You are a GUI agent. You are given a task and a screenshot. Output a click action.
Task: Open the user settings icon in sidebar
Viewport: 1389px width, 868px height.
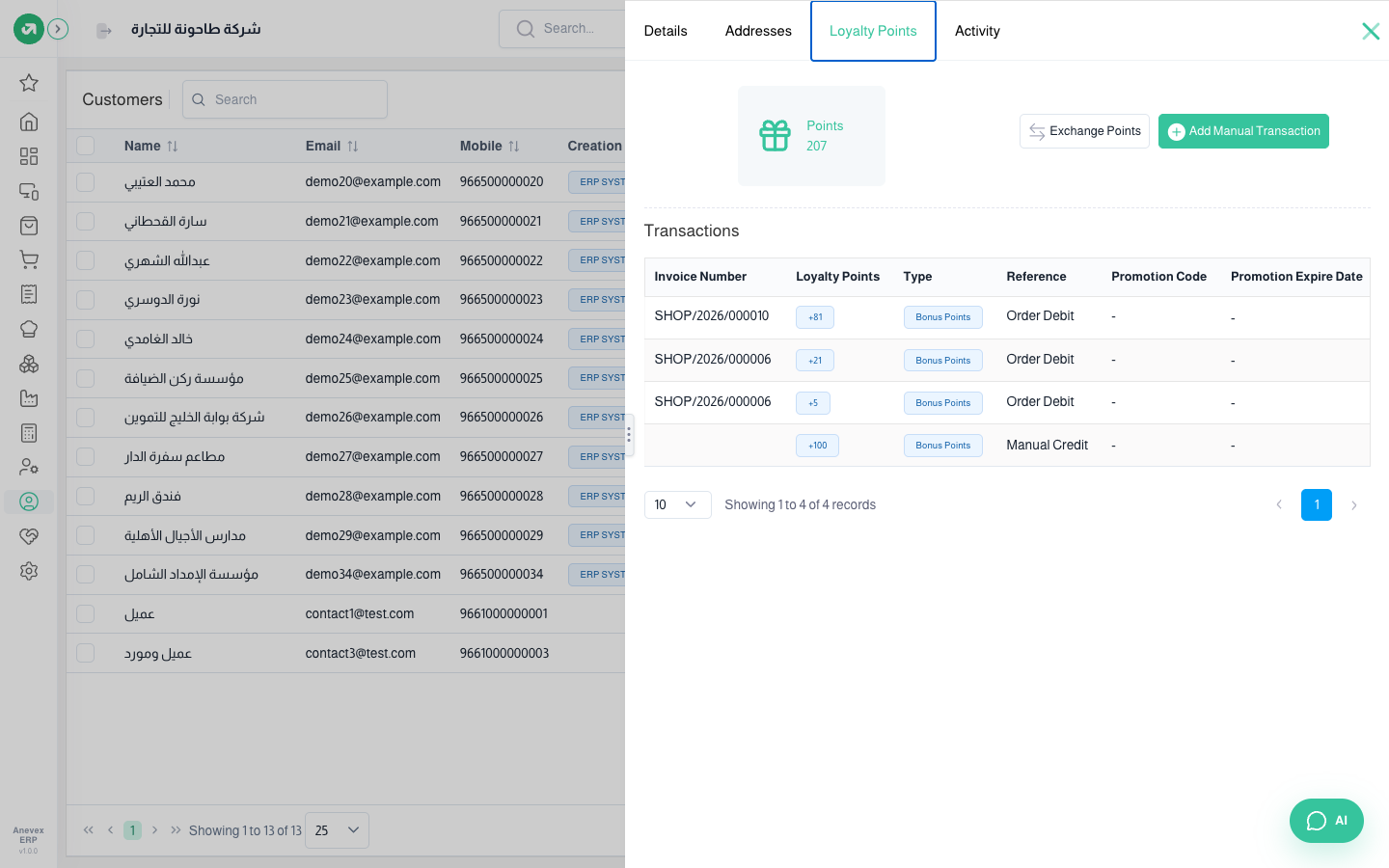(29, 467)
